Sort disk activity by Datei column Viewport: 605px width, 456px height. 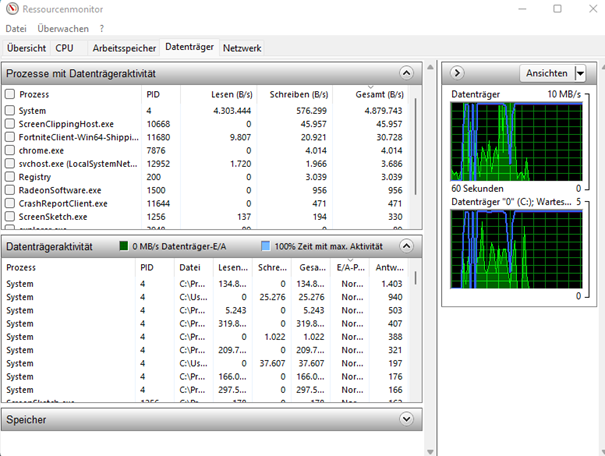pyautogui.click(x=193, y=267)
